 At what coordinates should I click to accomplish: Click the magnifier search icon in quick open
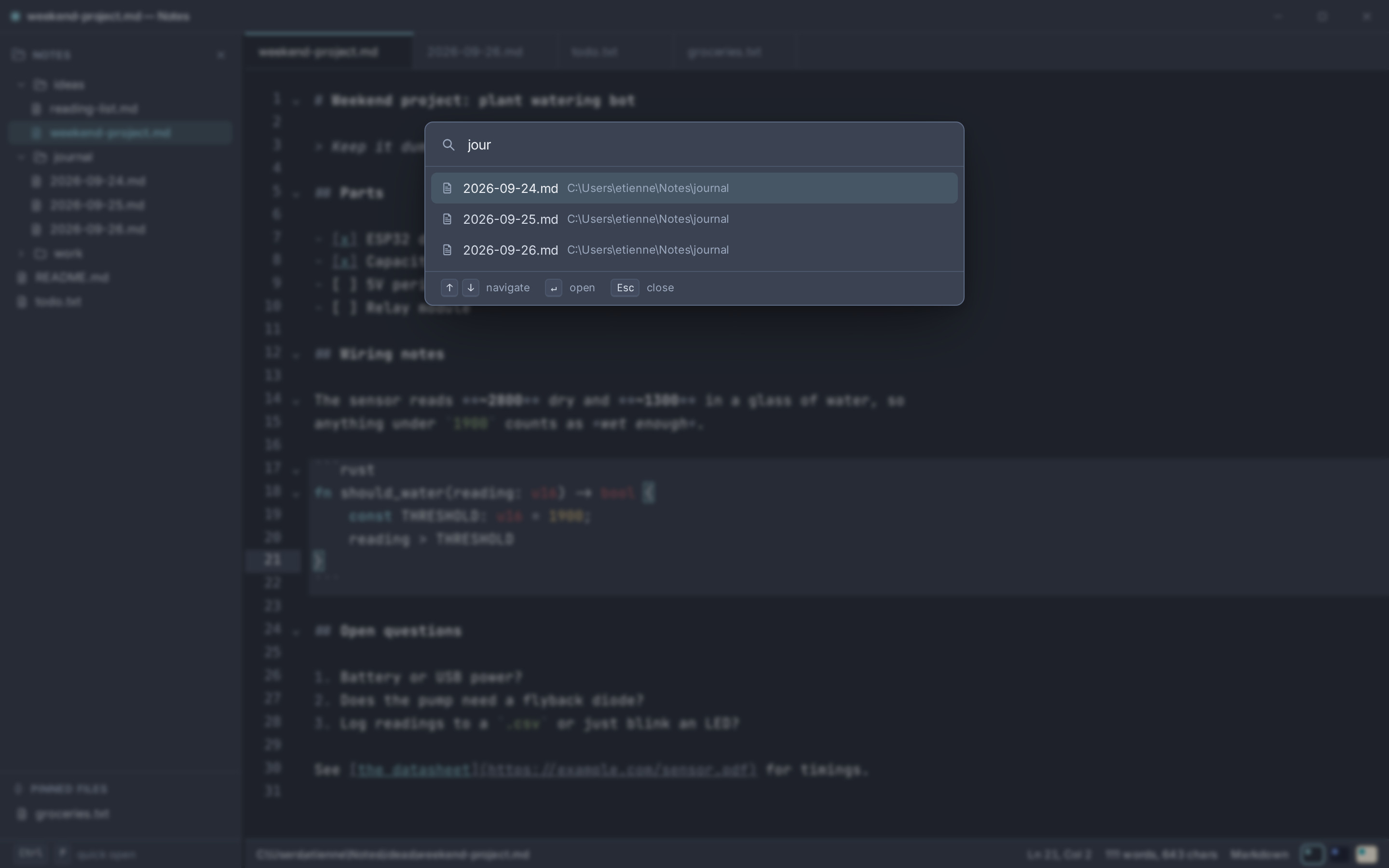[x=448, y=145]
